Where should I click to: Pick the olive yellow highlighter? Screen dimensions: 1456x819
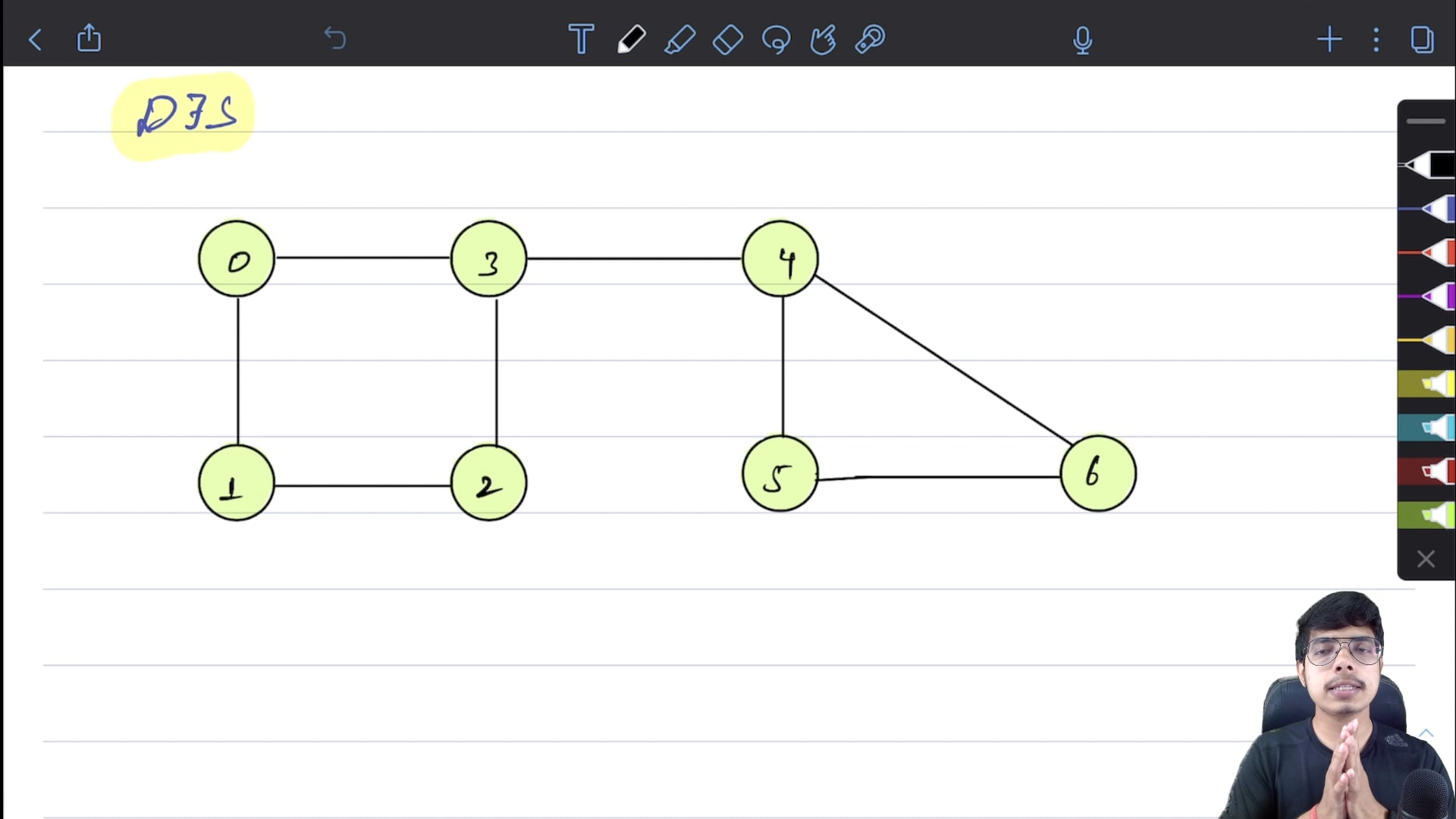click(x=1426, y=384)
